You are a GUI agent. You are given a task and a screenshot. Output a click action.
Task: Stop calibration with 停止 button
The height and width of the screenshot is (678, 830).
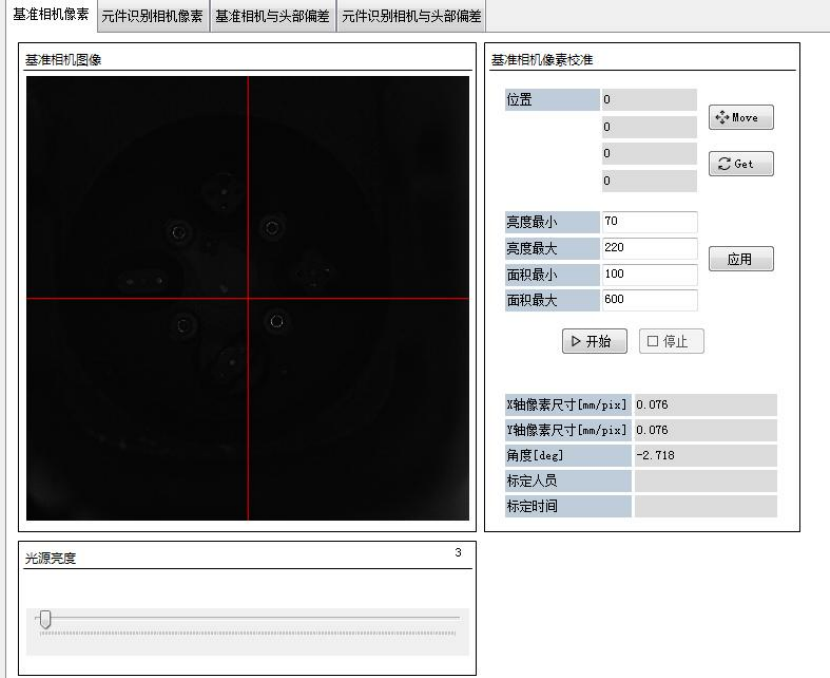(x=671, y=341)
